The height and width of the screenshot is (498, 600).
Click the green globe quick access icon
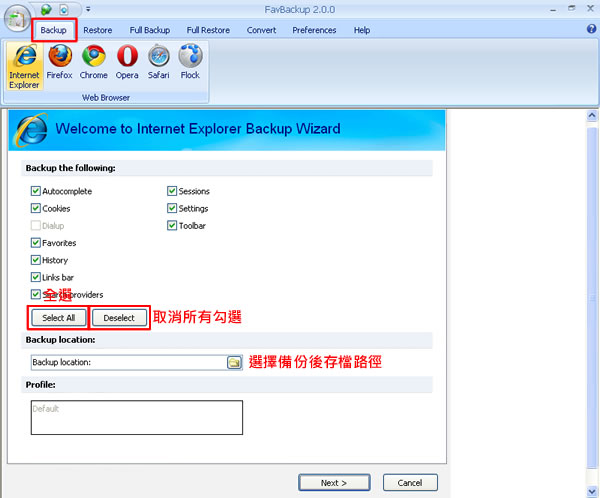[46, 9]
